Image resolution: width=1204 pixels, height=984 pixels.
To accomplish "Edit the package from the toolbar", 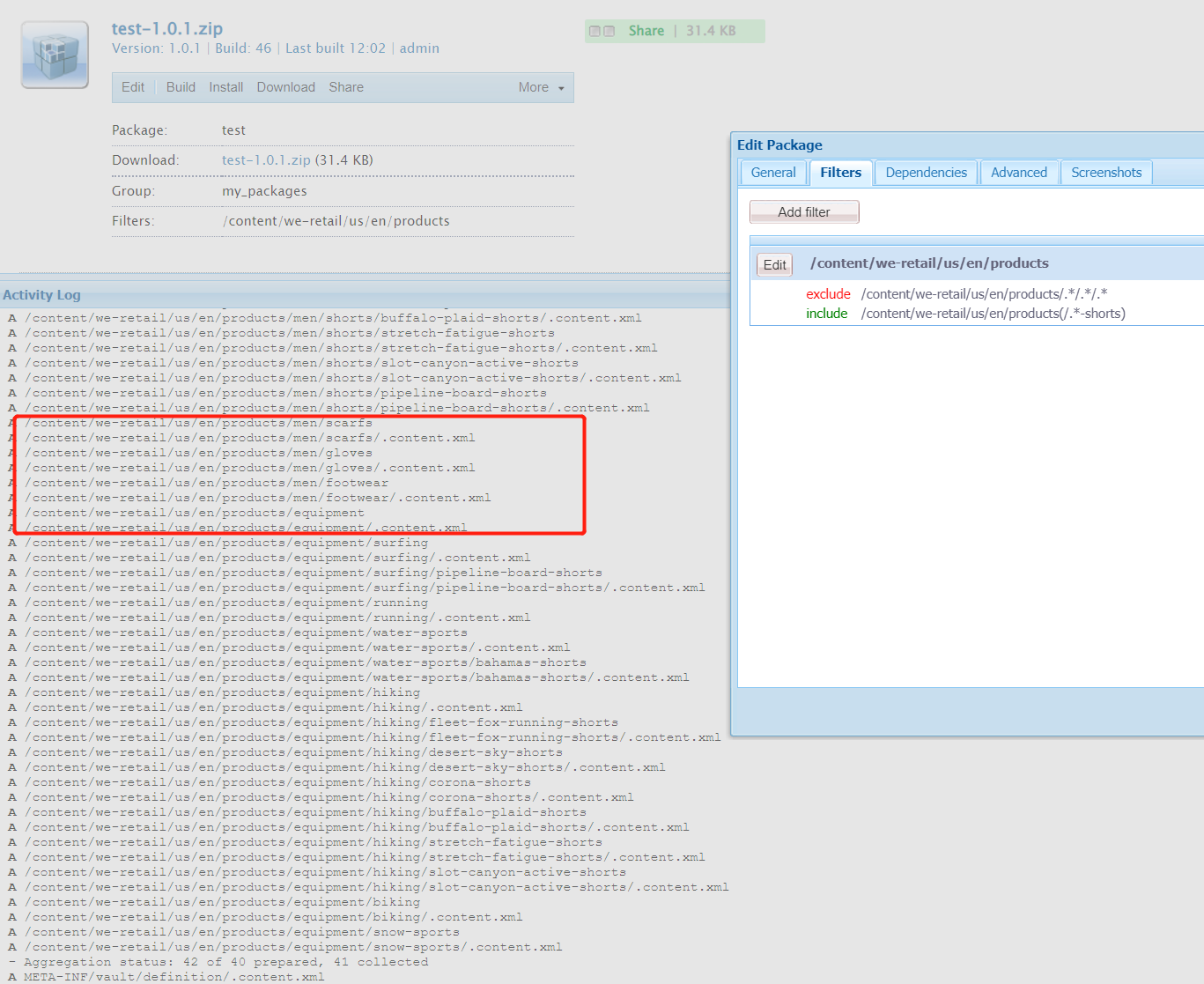I will coord(132,86).
